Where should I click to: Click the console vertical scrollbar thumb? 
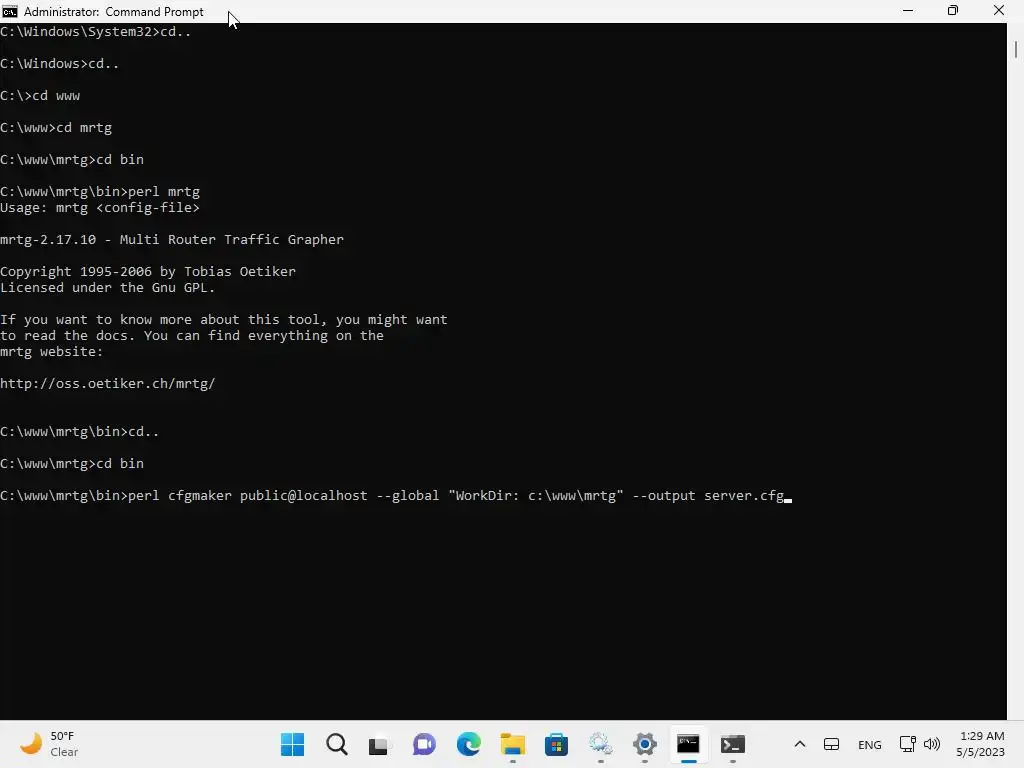click(x=1016, y=50)
